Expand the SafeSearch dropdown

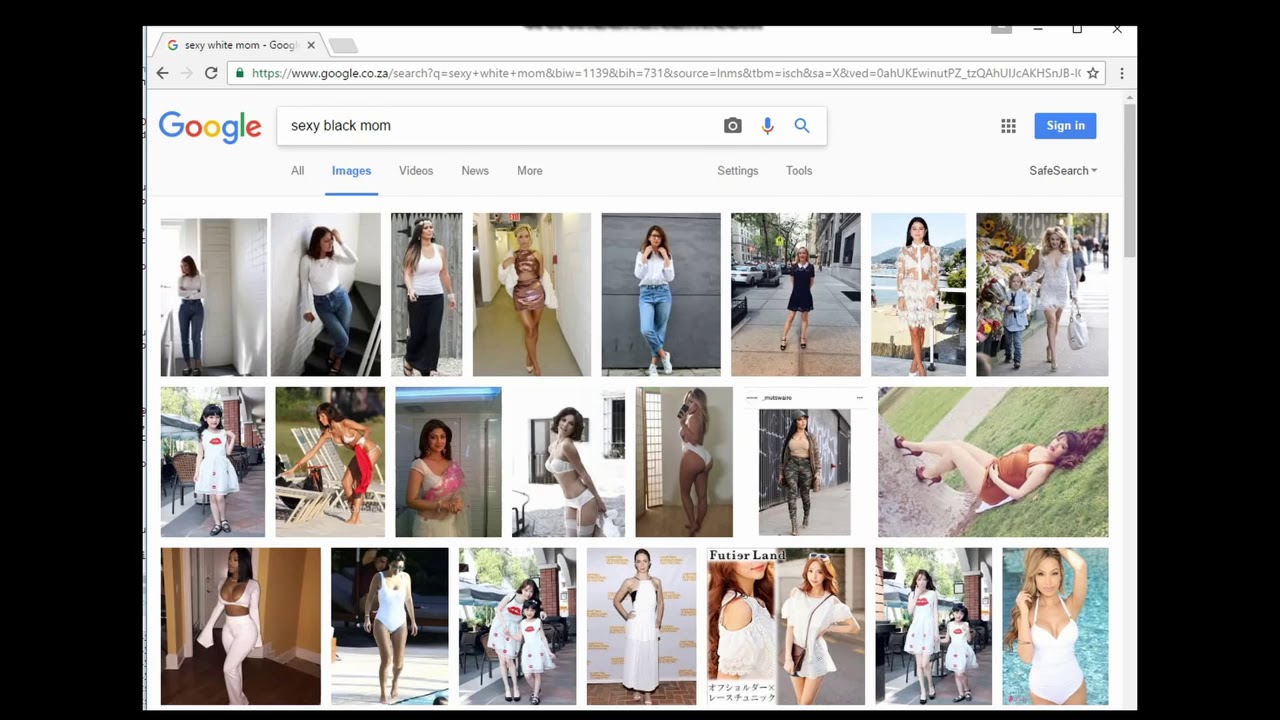(1063, 171)
